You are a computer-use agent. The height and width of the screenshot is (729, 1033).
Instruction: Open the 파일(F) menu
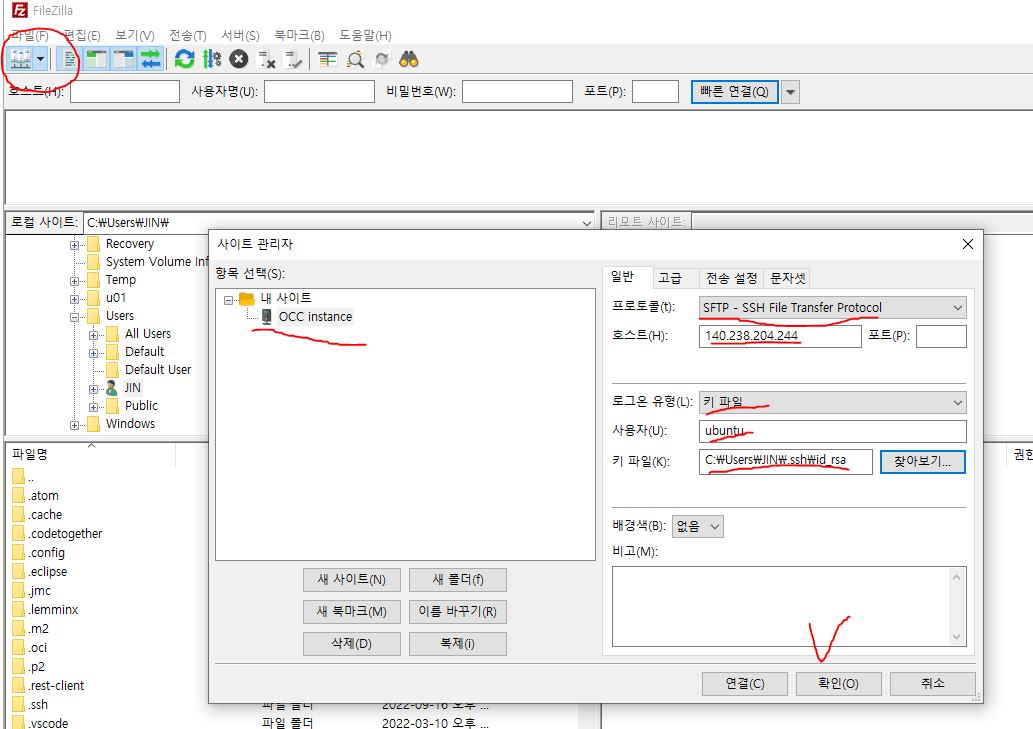pos(30,36)
